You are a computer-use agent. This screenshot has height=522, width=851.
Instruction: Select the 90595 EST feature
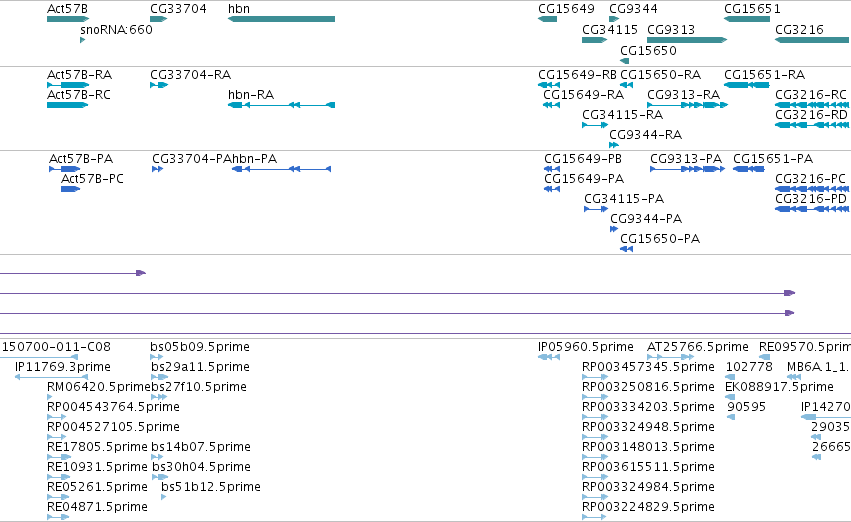click(x=731, y=417)
